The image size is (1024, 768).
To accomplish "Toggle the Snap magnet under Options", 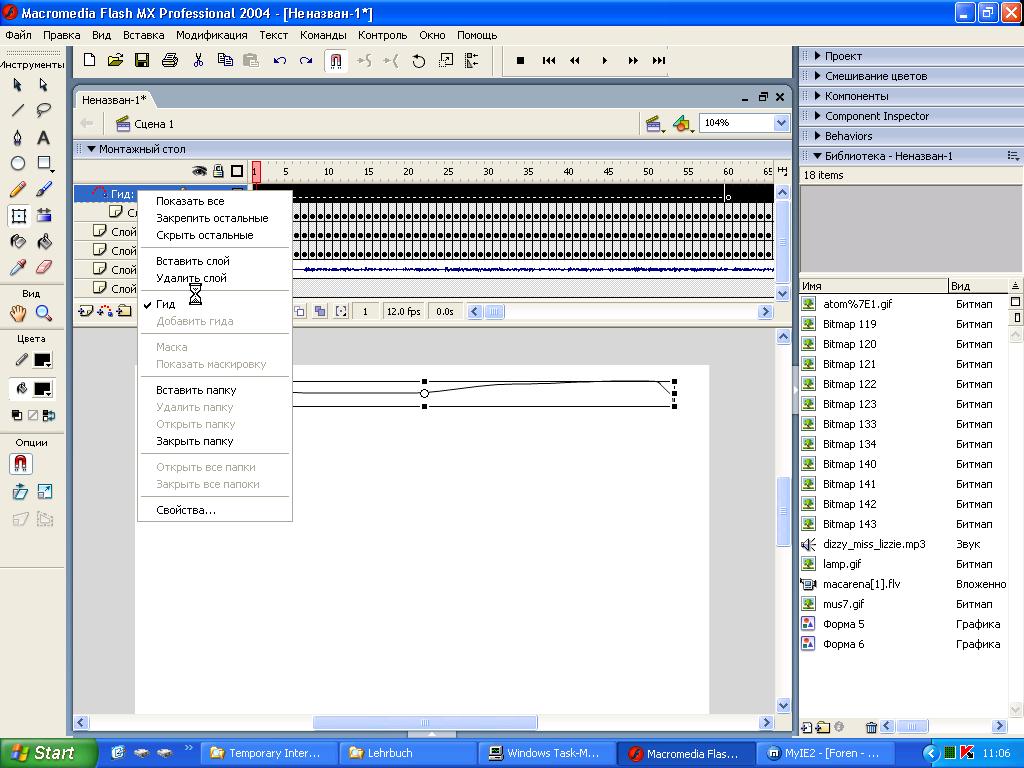I will tap(21, 464).
